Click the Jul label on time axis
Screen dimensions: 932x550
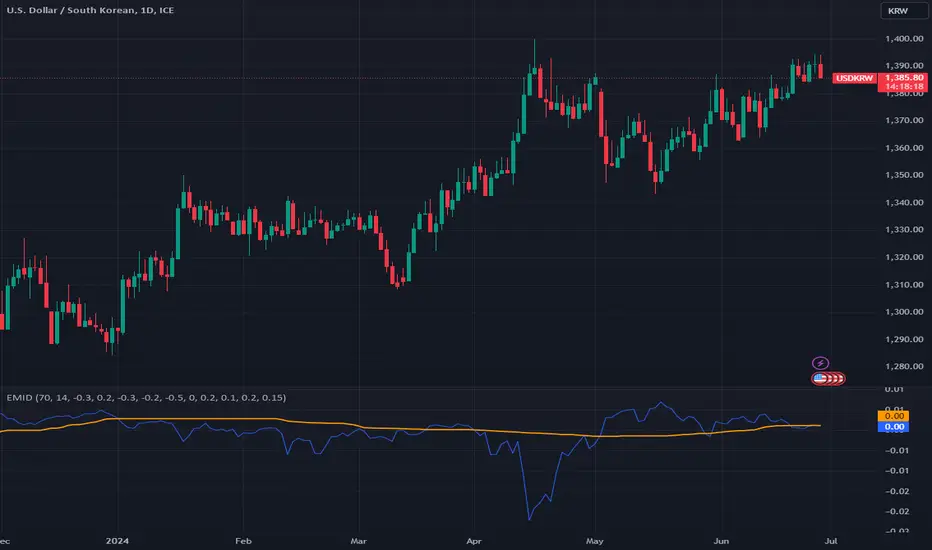pyautogui.click(x=831, y=540)
